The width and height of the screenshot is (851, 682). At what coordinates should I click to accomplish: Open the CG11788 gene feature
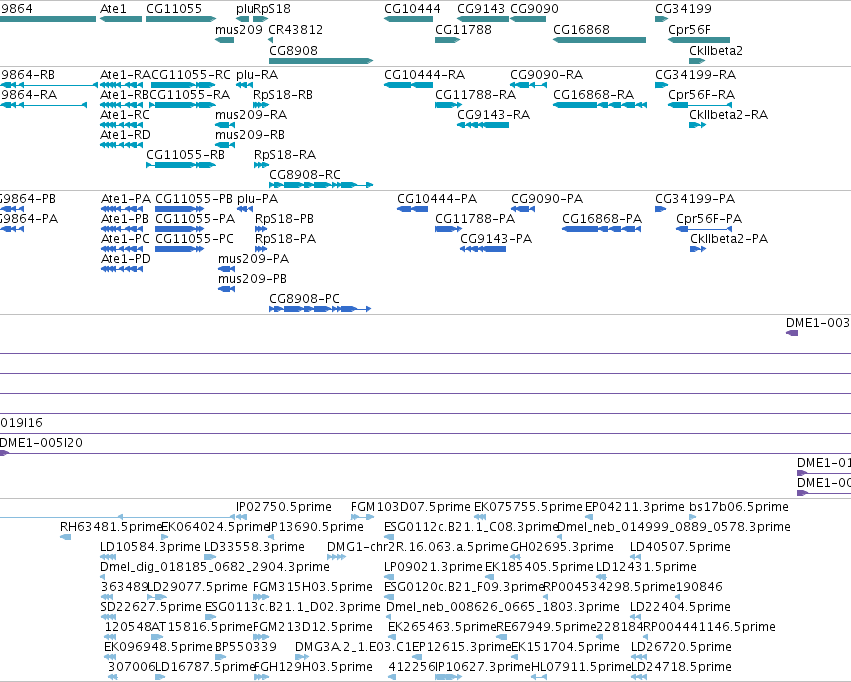[447, 40]
